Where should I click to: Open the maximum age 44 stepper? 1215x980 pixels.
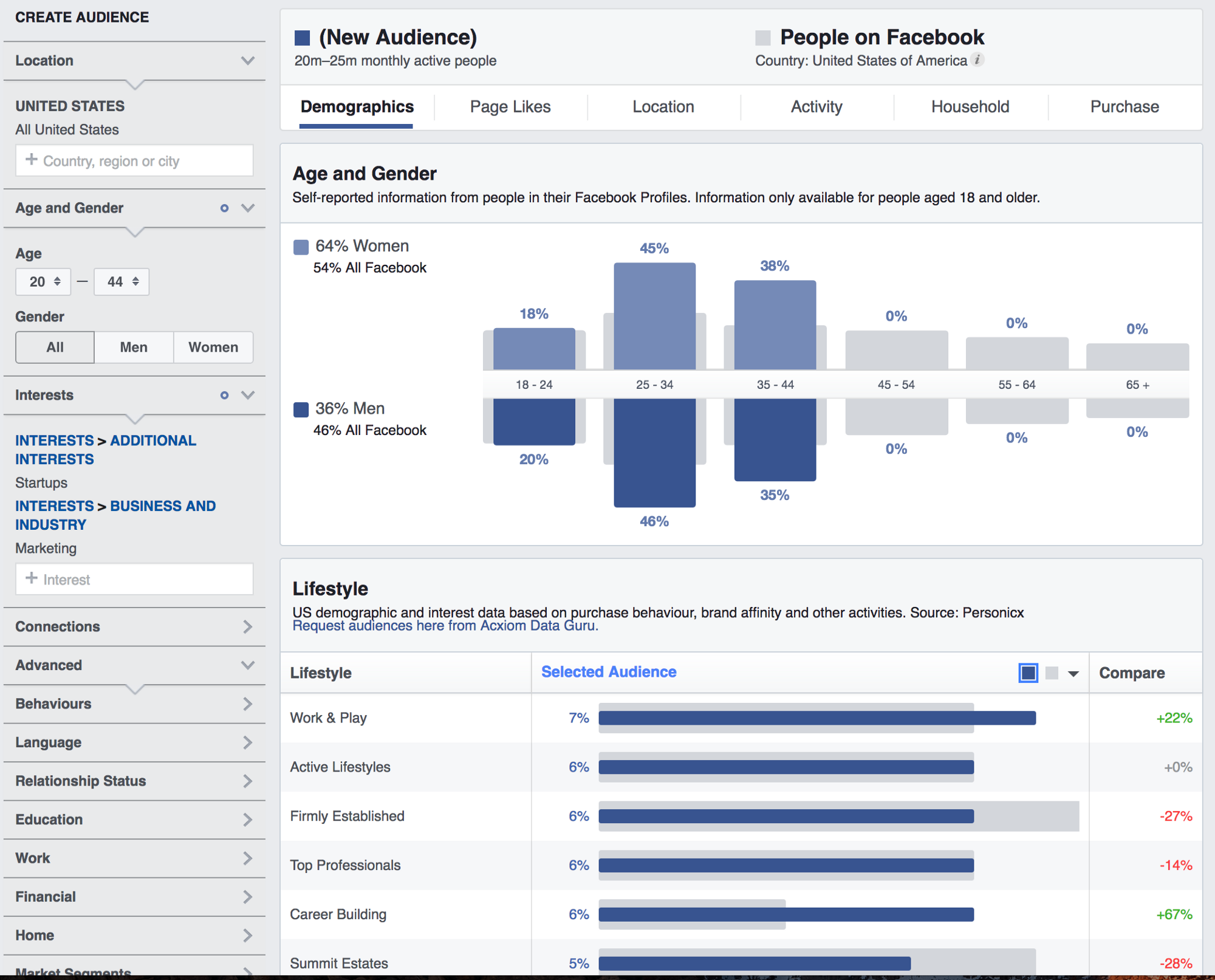[x=122, y=282]
